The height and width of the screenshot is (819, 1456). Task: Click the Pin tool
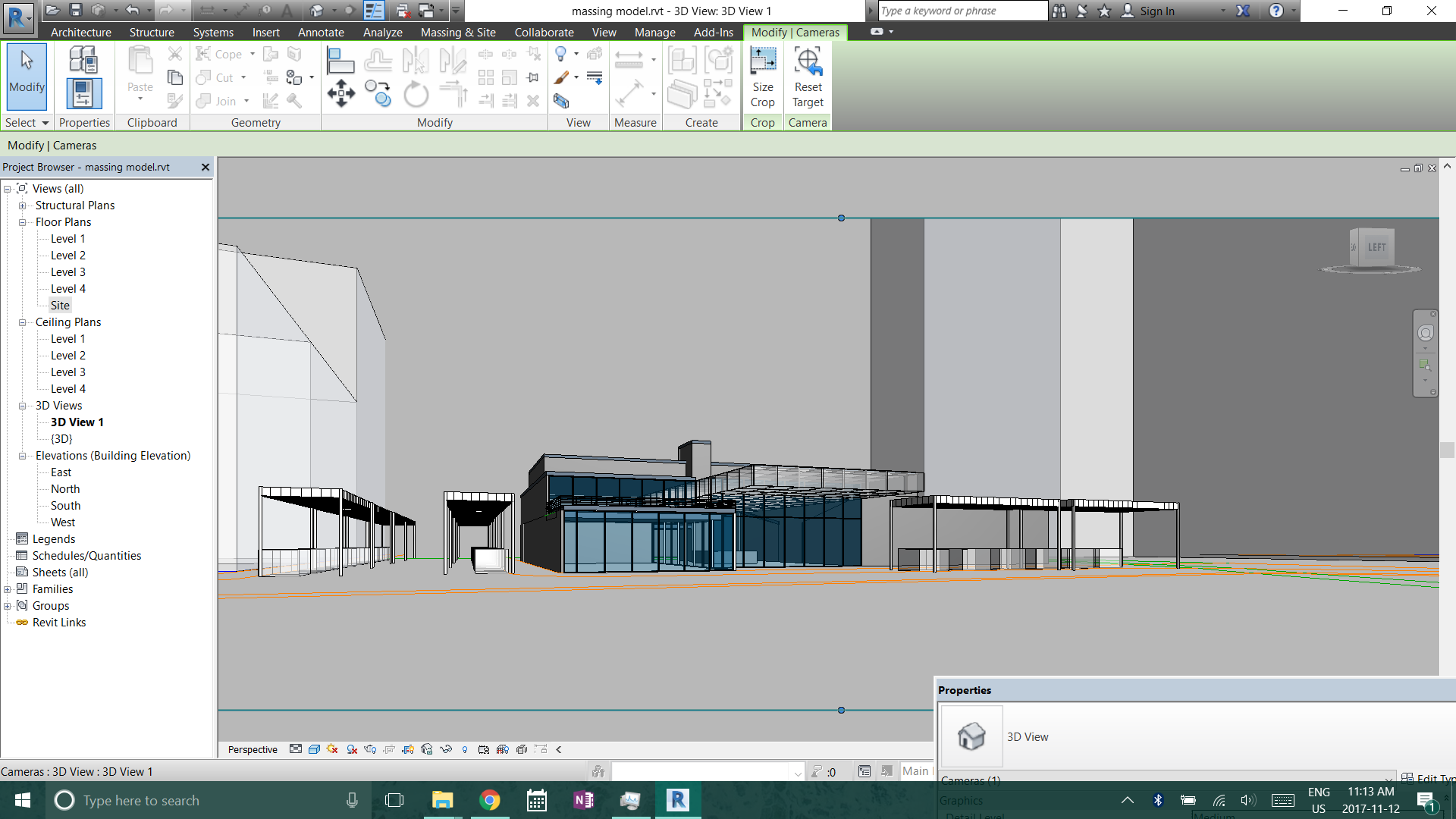(533, 77)
